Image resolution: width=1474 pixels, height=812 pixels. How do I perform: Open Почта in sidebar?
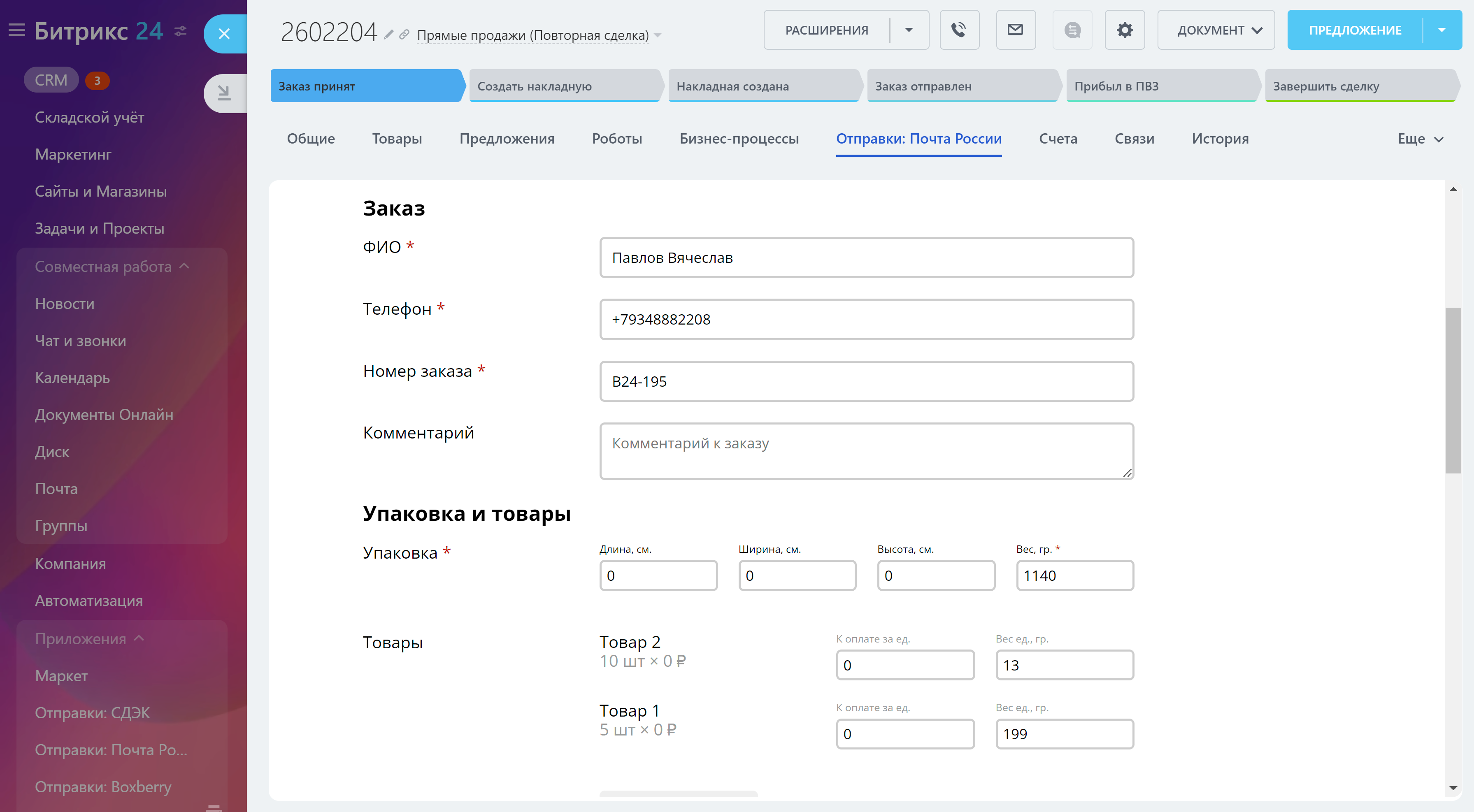pyautogui.click(x=56, y=489)
